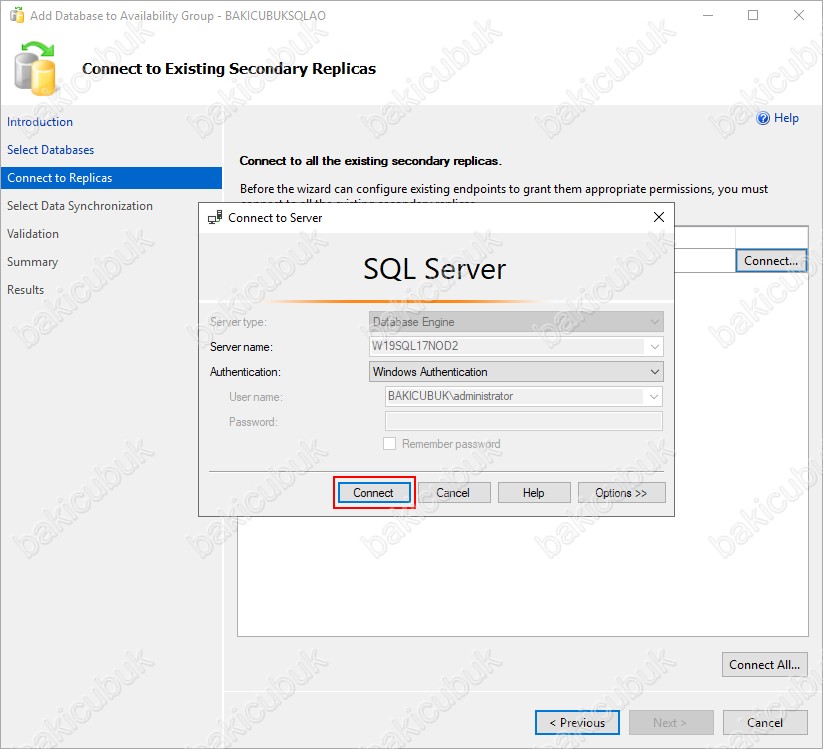Close the Add Database wizard window
The width and height of the screenshot is (823, 749).
coord(798,15)
